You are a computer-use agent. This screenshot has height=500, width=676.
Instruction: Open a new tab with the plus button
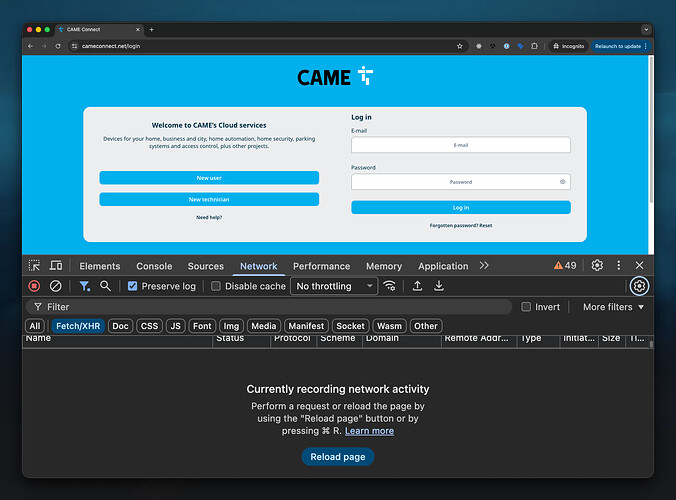[x=151, y=30]
